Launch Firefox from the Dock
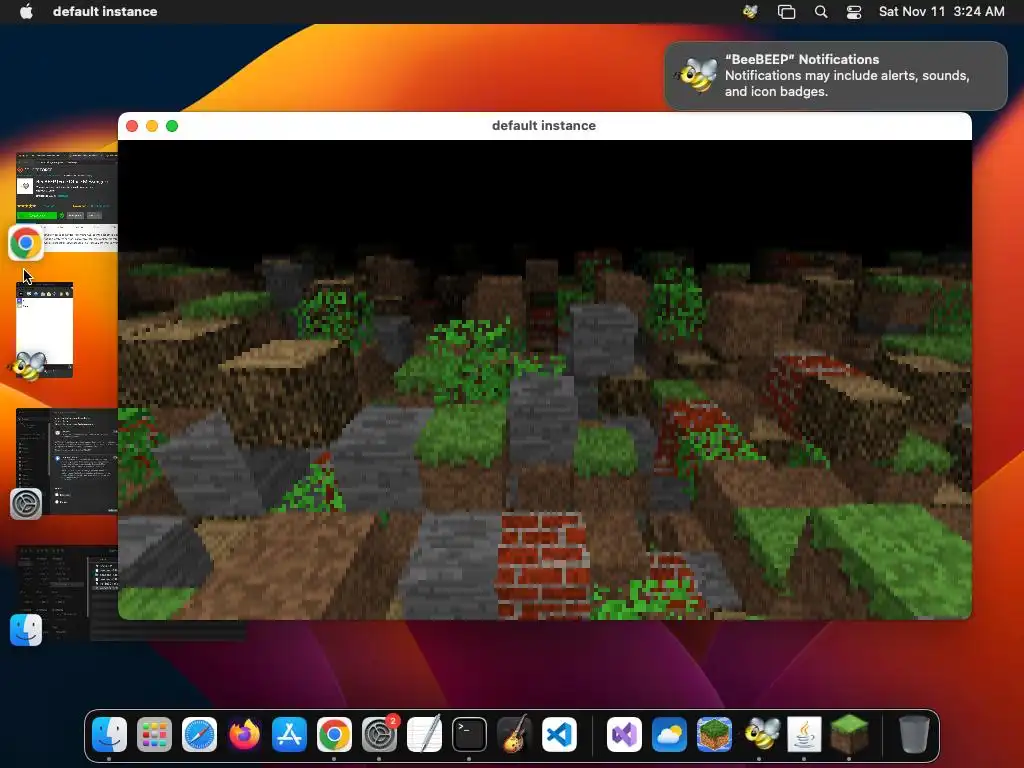The height and width of the screenshot is (768, 1024). (x=244, y=735)
